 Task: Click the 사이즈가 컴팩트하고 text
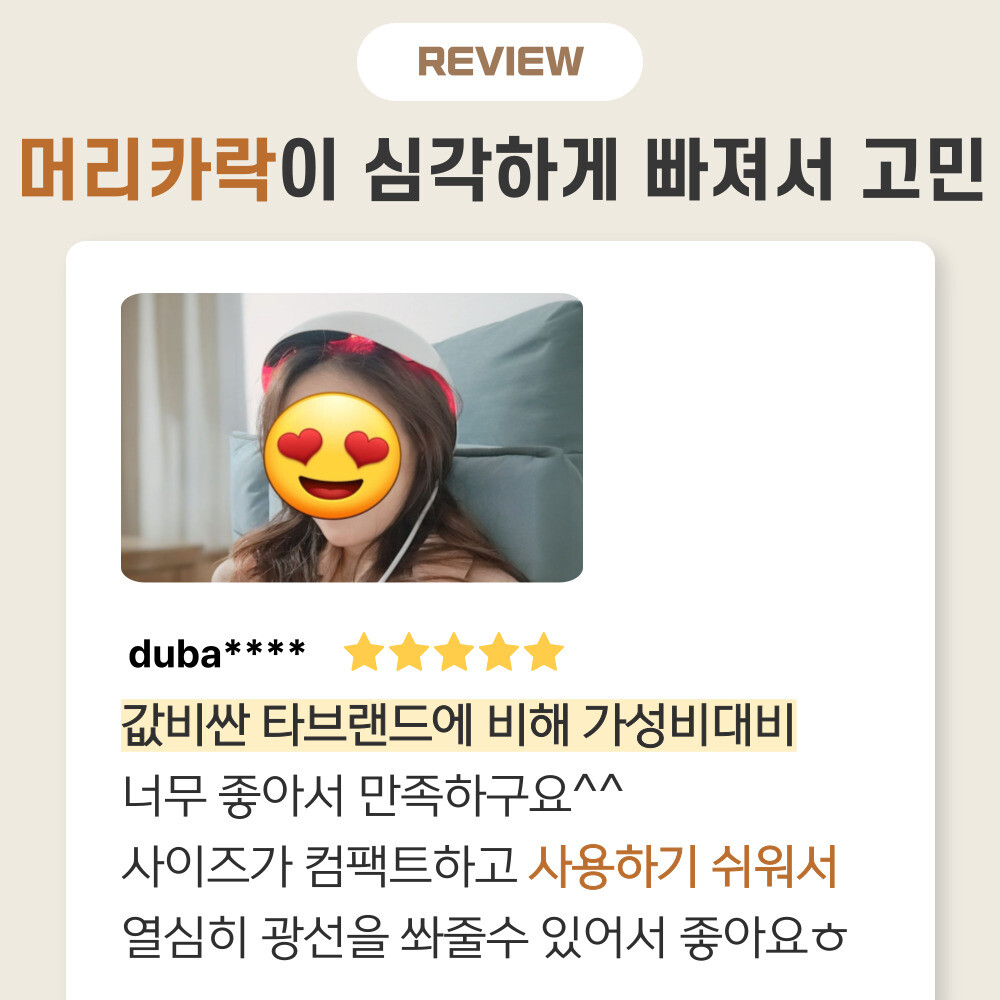tap(319, 866)
